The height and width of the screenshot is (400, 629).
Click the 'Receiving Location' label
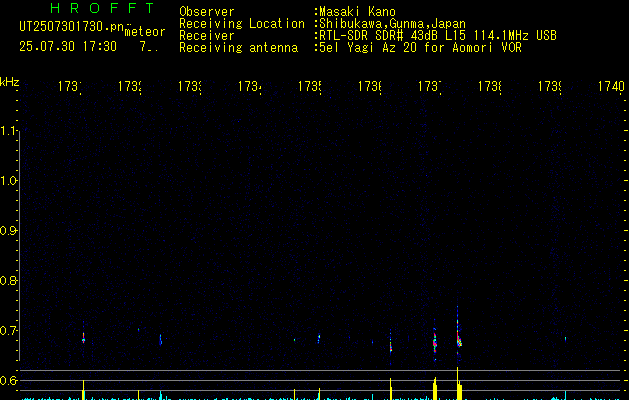click(x=242, y=24)
